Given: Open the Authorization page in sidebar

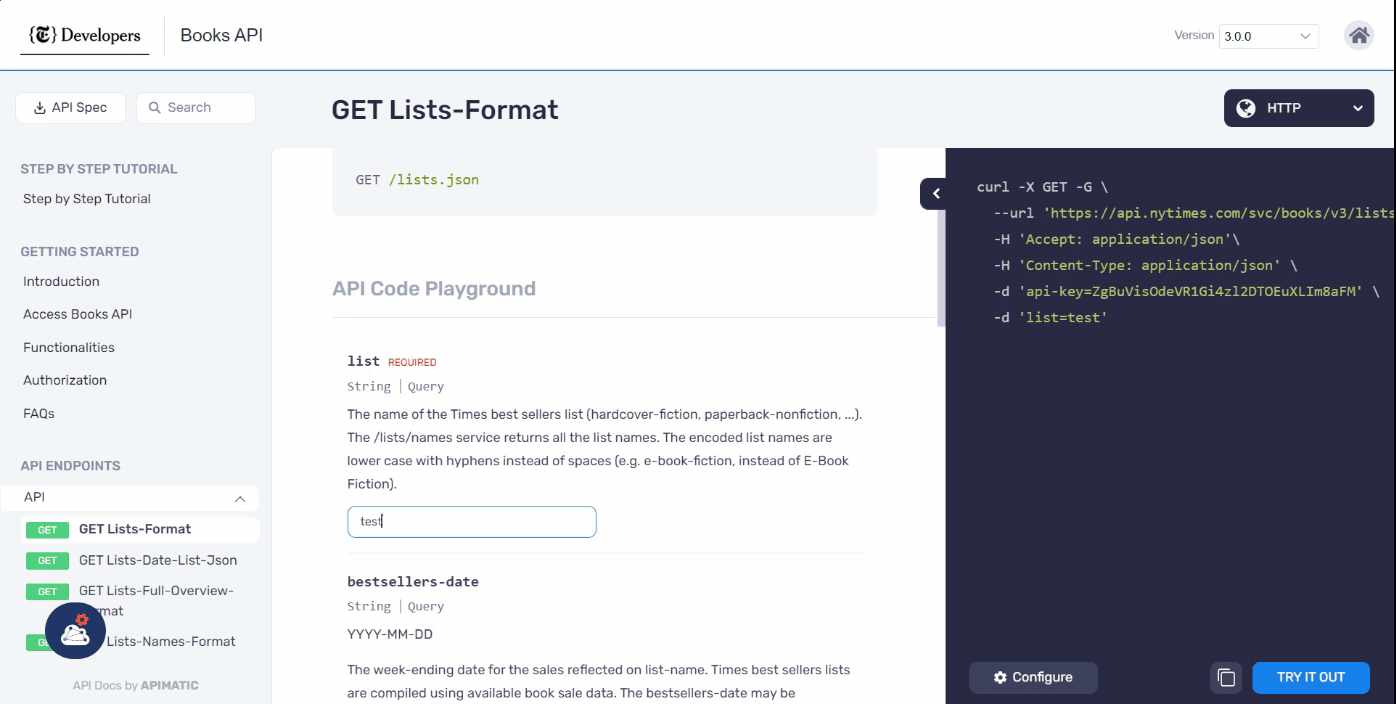Looking at the screenshot, I should point(65,380).
